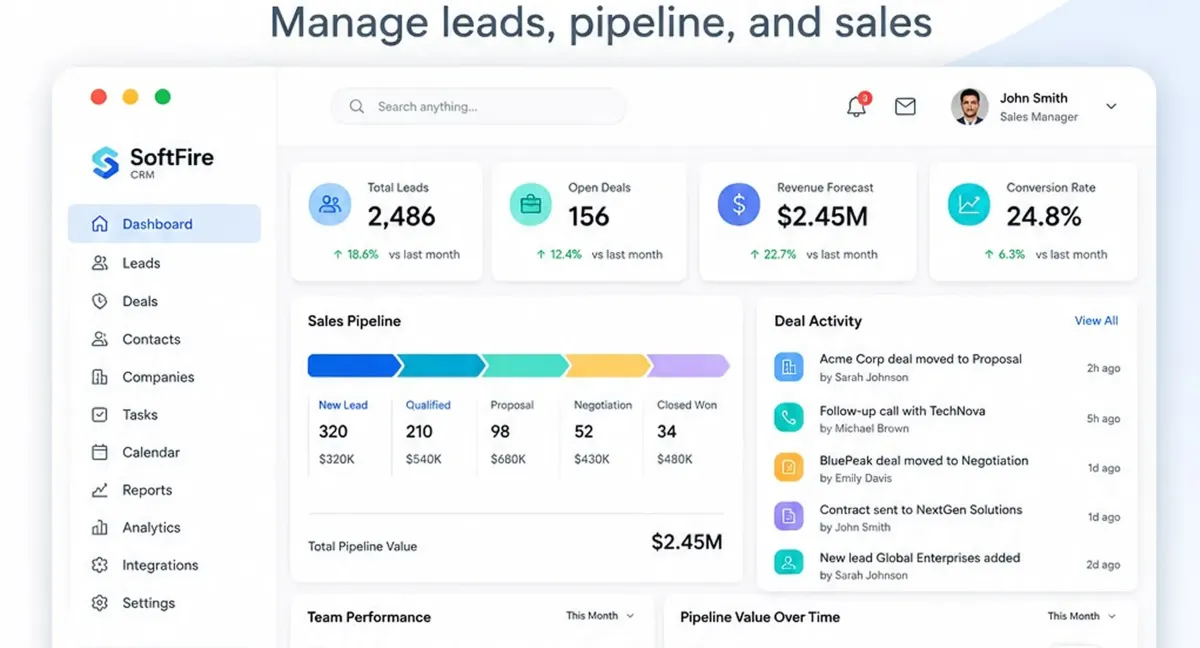Select the dark blue New Lead pipeline segment
The height and width of the screenshot is (648, 1200).
354,365
